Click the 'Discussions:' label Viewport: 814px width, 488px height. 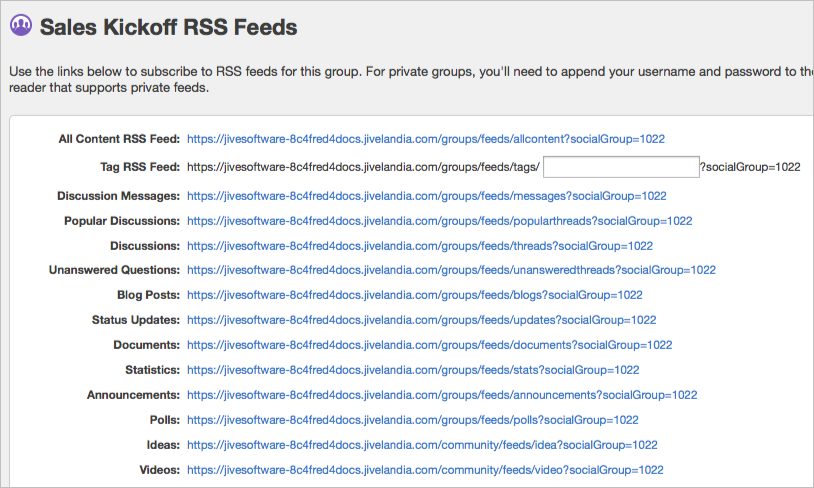pyautogui.click(x=145, y=246)
